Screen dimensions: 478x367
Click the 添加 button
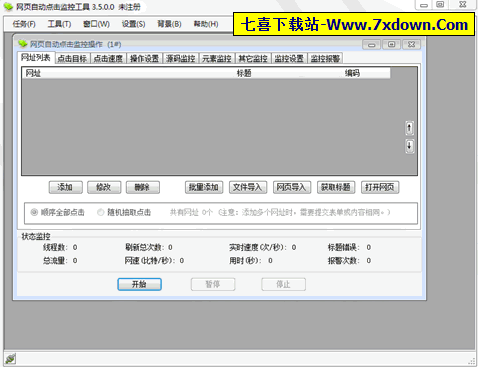click(x=65, y=187)
